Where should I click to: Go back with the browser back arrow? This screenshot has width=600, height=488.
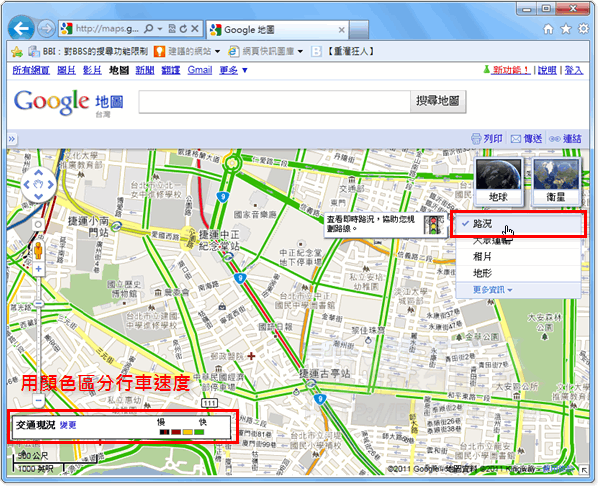(x=21, y=28)
